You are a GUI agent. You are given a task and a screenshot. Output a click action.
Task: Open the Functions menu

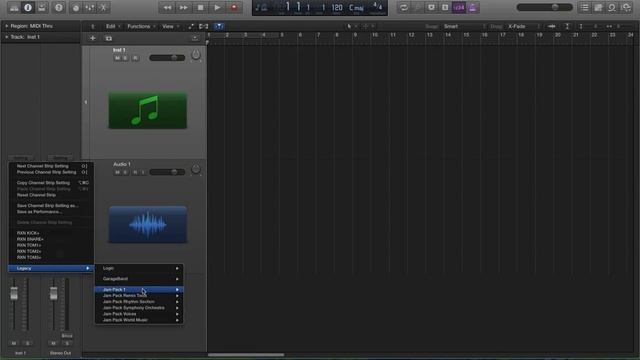pos(140,27)
